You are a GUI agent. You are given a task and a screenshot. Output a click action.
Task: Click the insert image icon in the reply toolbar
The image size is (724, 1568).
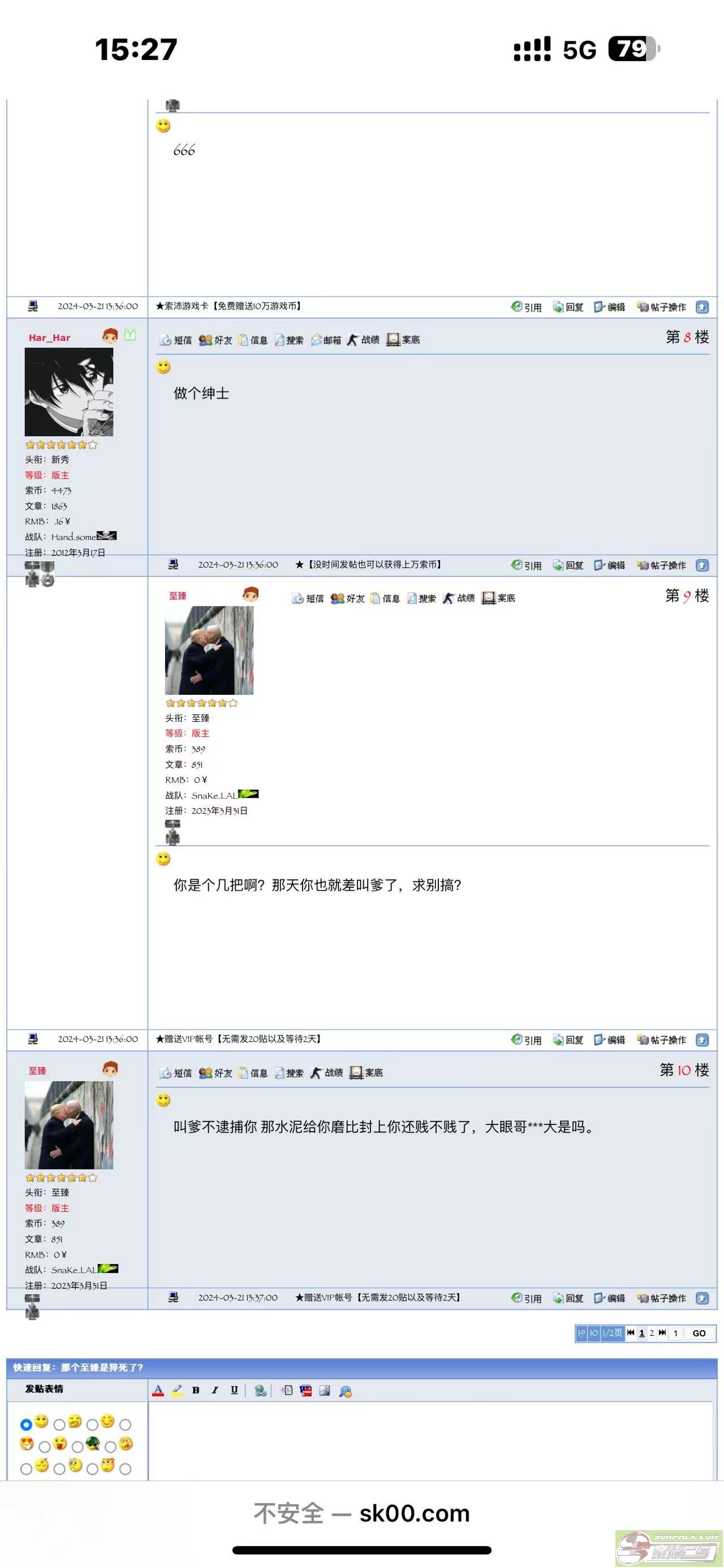click(x=325, y=1391)
